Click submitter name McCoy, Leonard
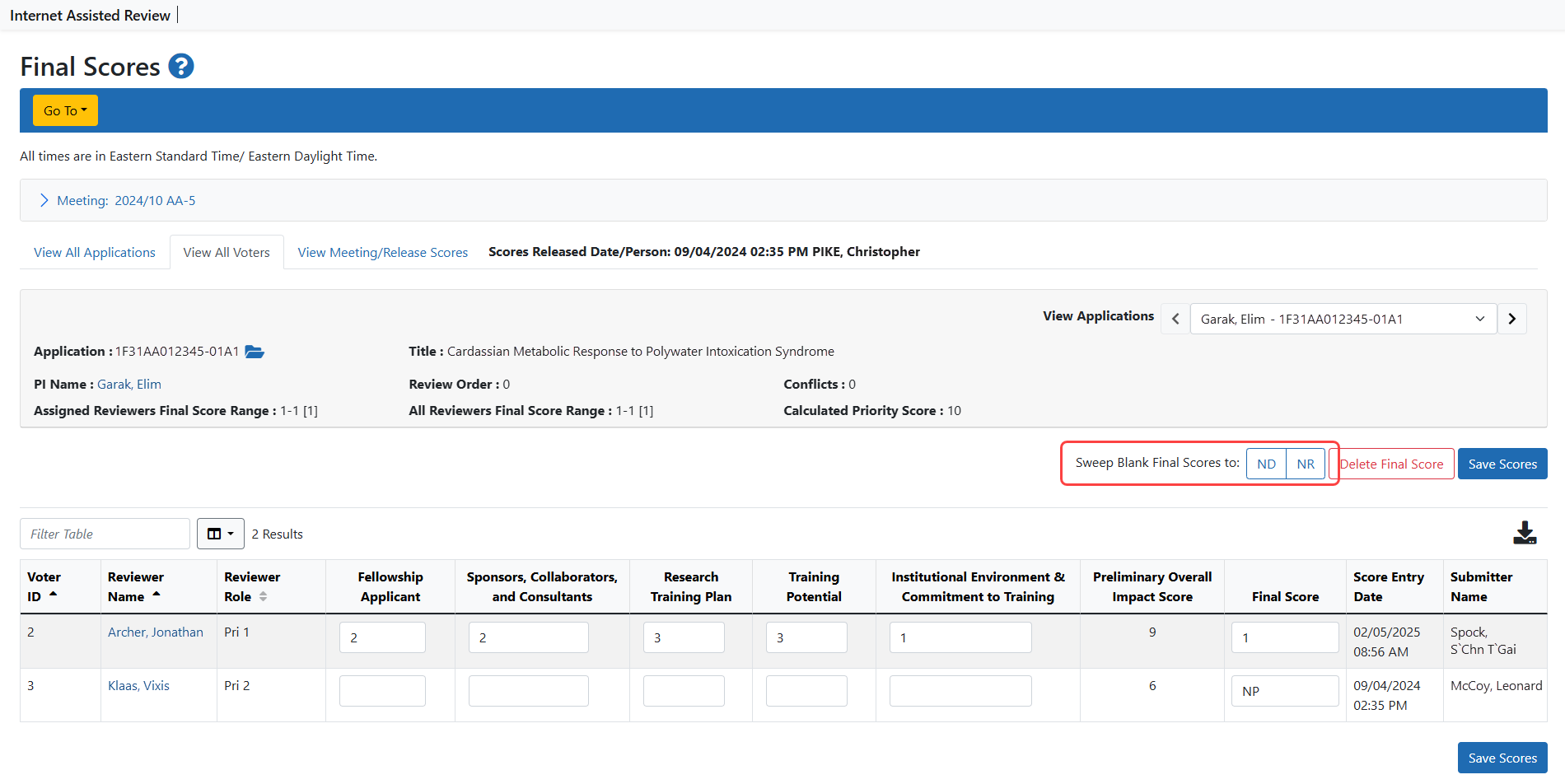Image resolution: width=1565 pixels, height=784 pixels. click(x=1496, y=685)
